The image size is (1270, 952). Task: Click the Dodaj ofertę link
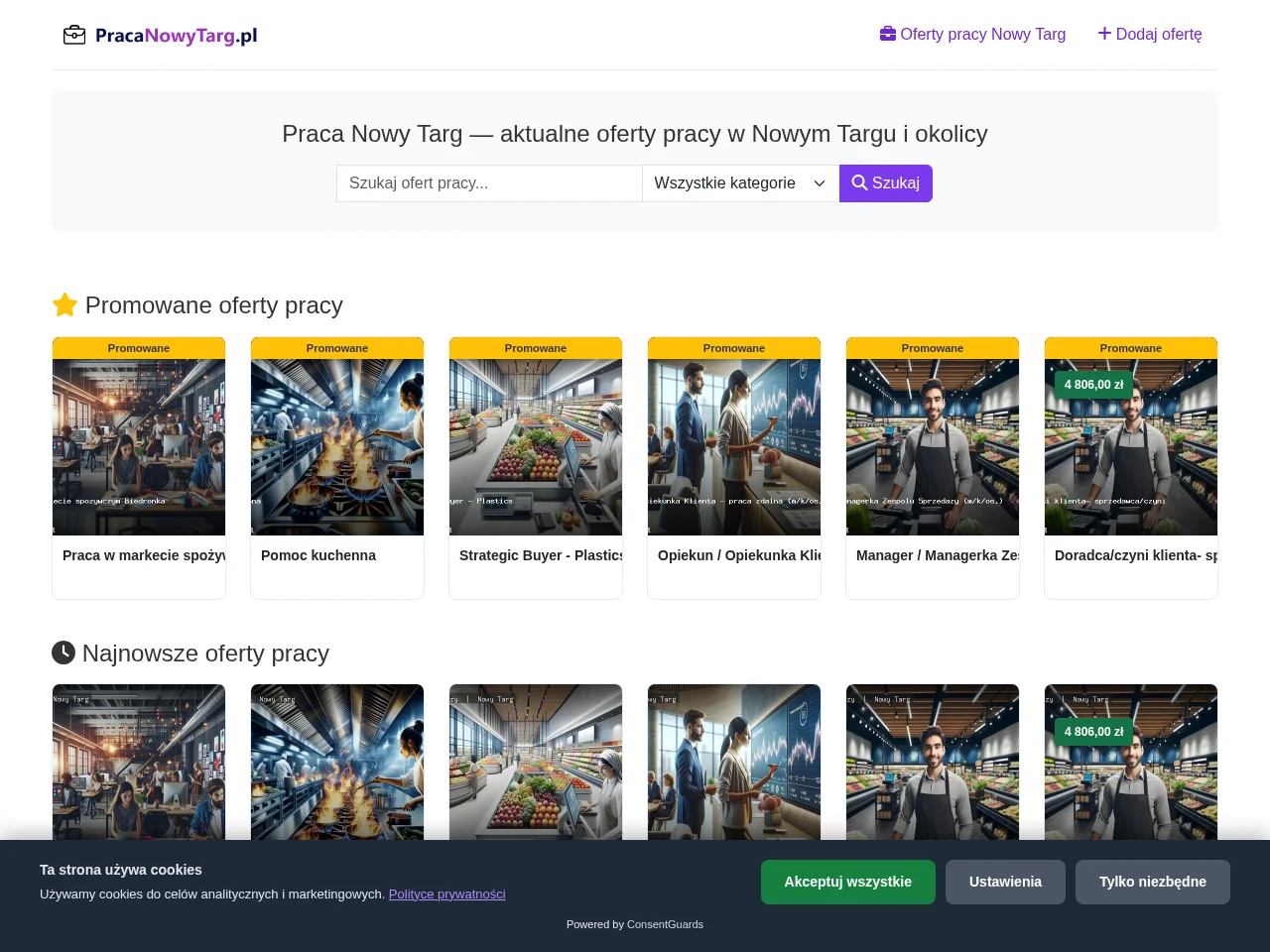click(1150, 35)
